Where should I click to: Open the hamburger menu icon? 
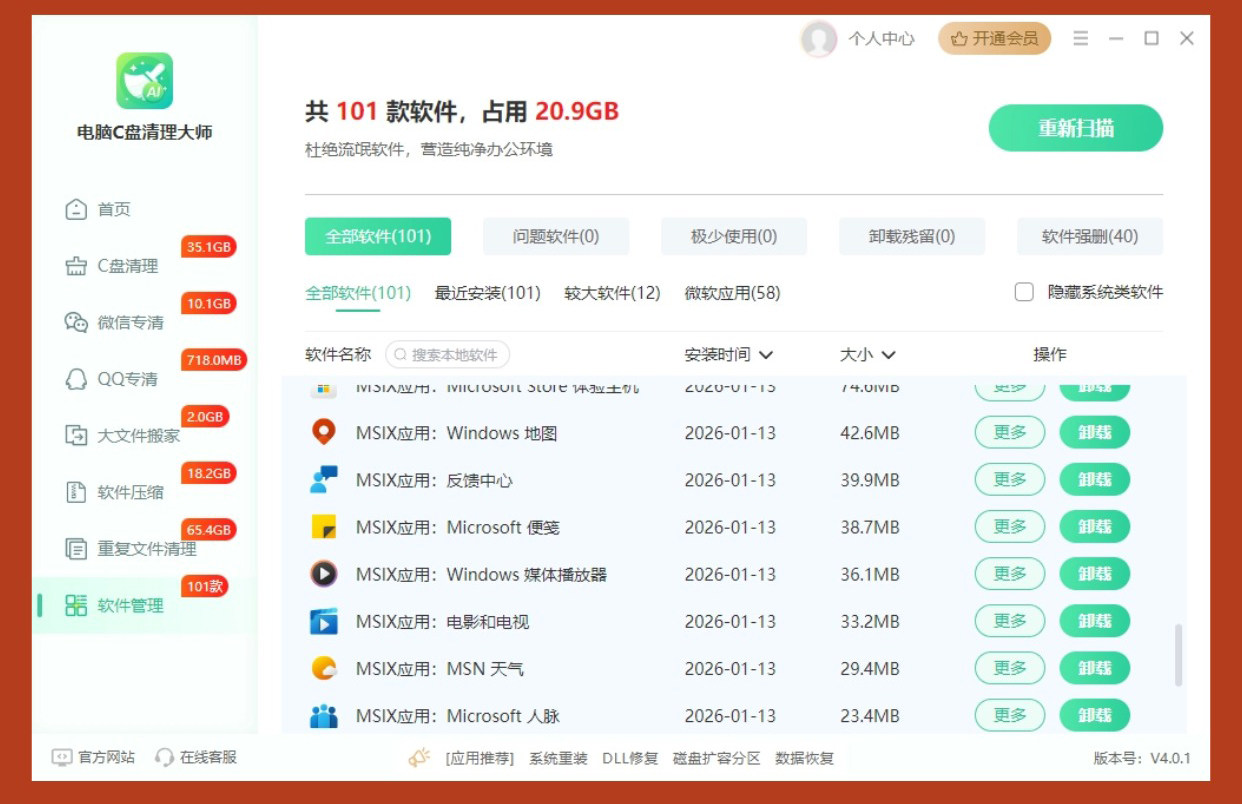1080,38
